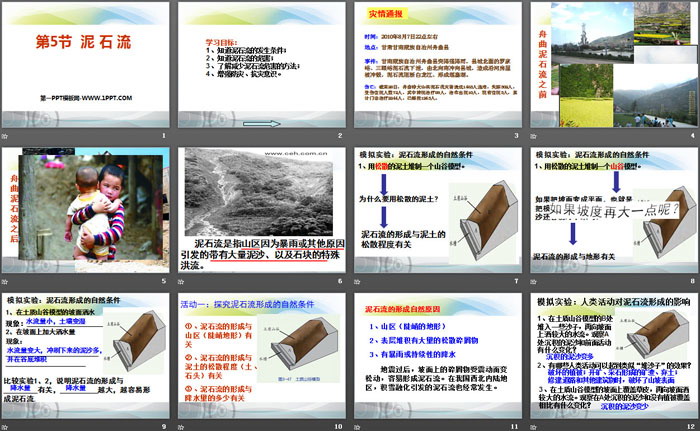Open slide 7 about loose soil experiment
This screenshot has height=431, width=700.
click(436, 212)
